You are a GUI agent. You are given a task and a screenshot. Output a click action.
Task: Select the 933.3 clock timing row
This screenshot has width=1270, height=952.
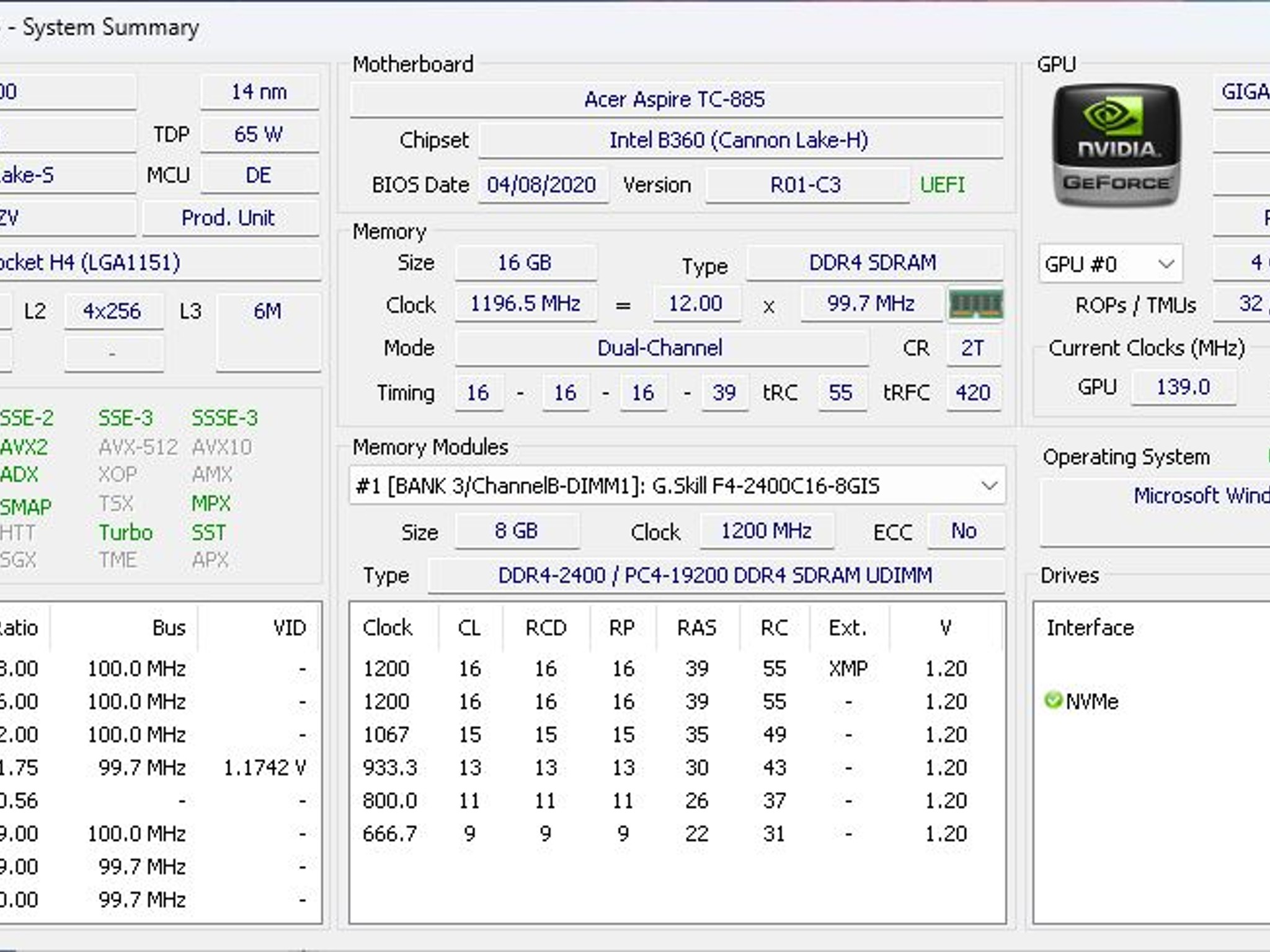click(677, 767)
